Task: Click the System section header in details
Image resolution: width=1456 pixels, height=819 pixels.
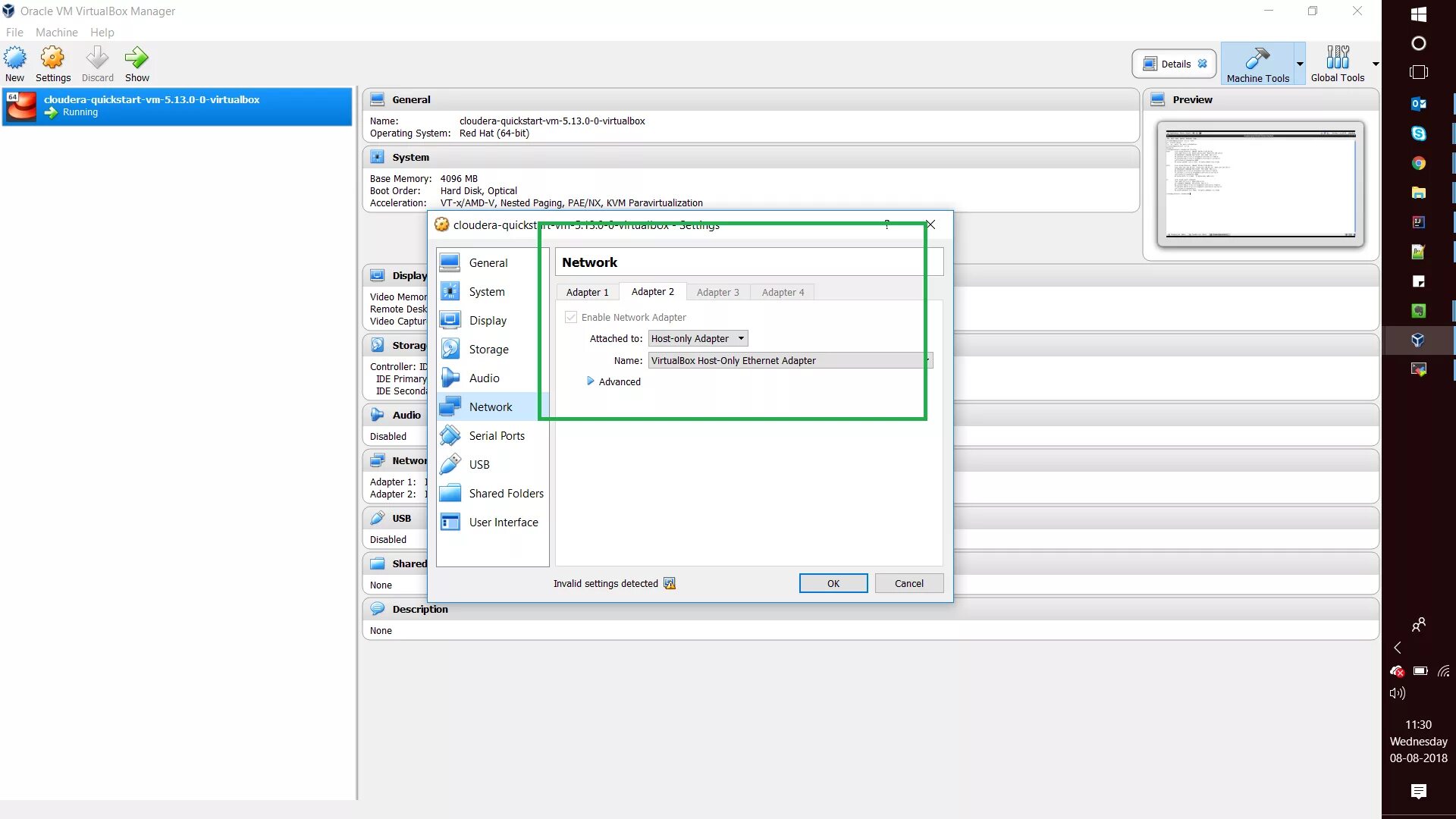Action: [751, 157]
